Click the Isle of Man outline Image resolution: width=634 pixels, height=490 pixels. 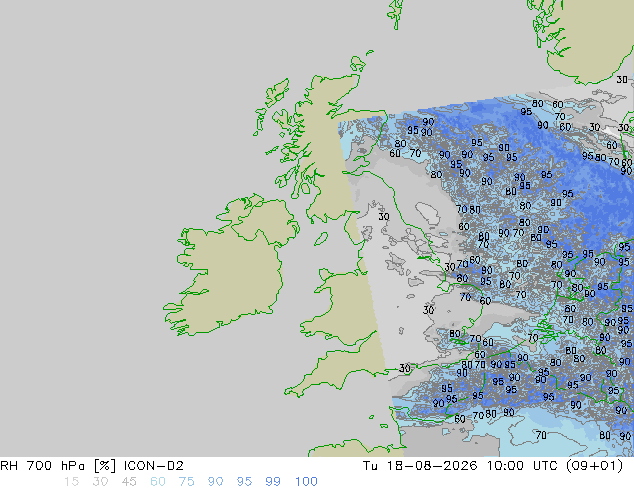pos(321,239)
